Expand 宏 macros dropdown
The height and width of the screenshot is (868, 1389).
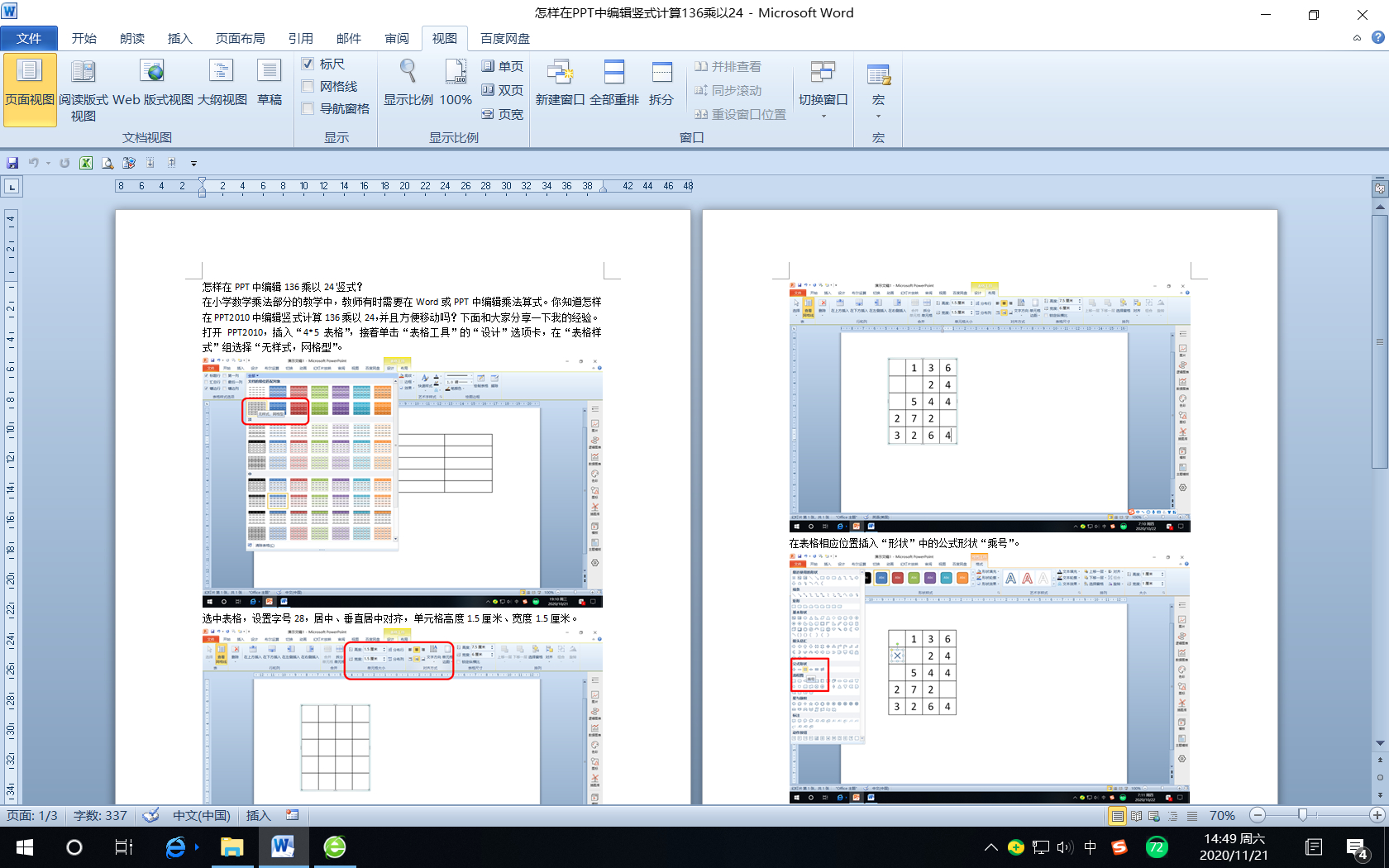pyautogui.click(x=878, y=89)
